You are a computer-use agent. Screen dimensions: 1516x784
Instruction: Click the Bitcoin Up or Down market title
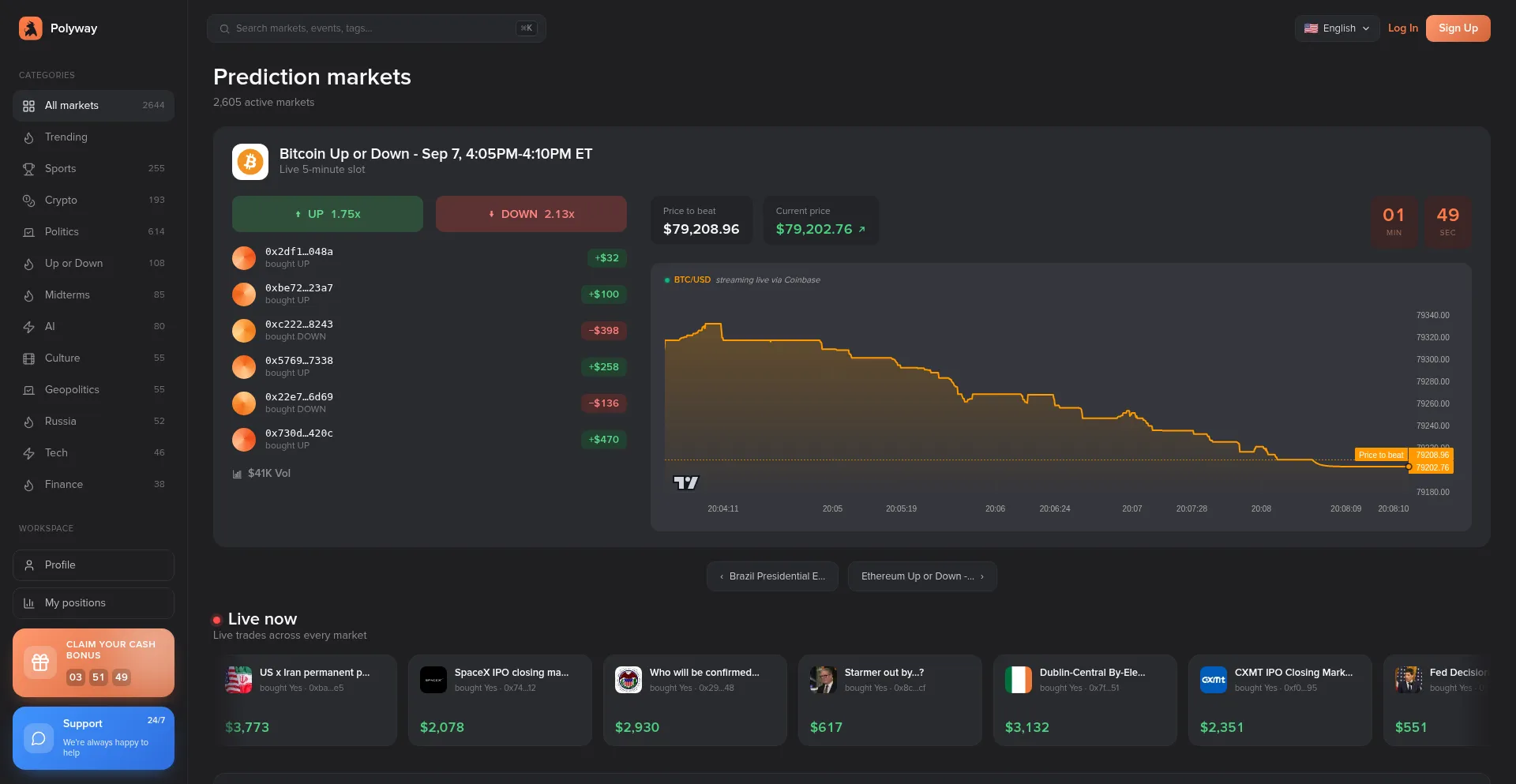[x=436, y=154]
